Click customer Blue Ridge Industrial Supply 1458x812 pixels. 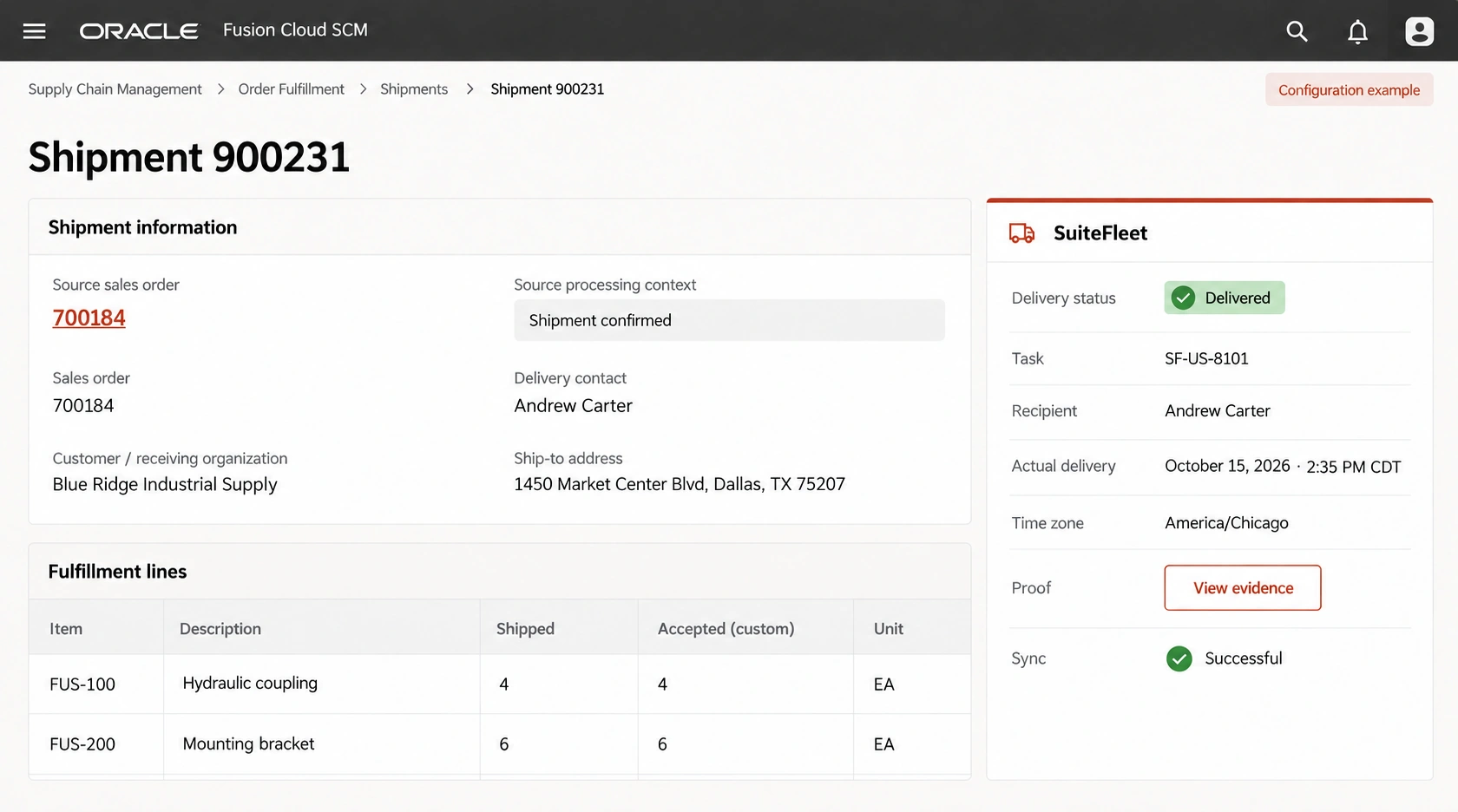(165, 484)
